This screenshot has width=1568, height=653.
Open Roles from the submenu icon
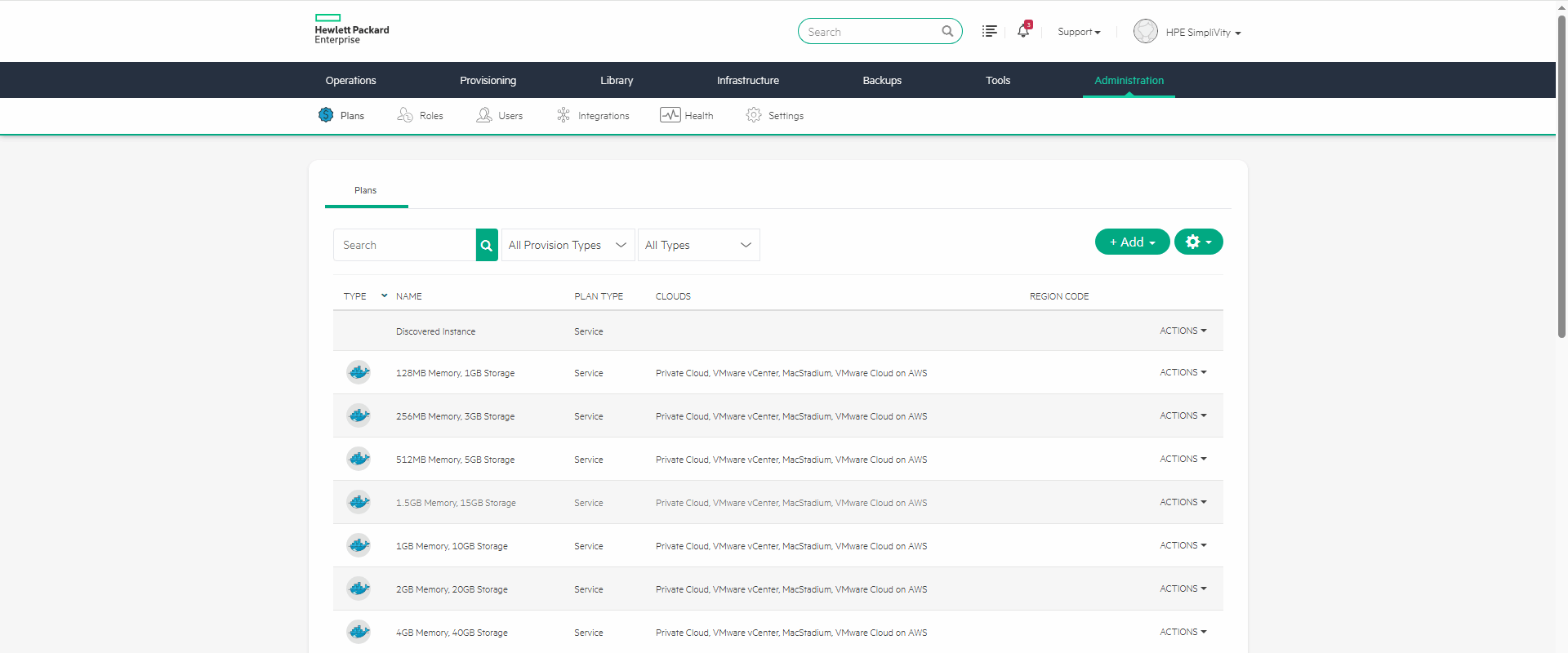point(405,115)
